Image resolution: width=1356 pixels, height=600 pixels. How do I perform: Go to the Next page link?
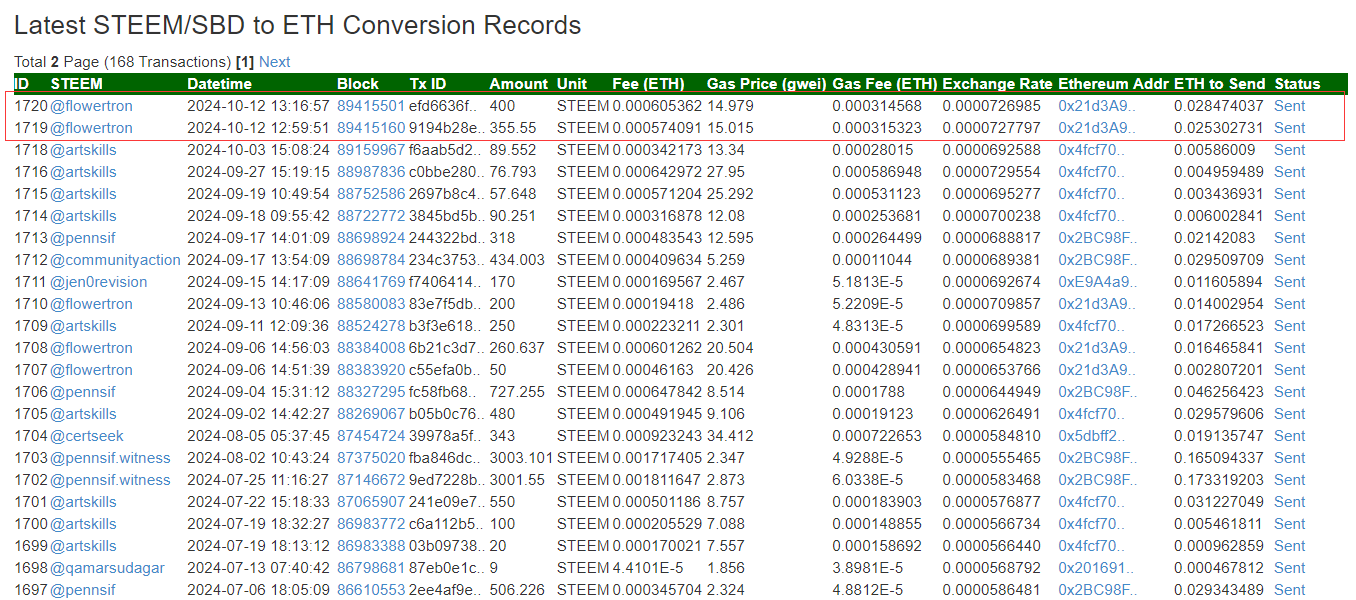coord(274,62)
